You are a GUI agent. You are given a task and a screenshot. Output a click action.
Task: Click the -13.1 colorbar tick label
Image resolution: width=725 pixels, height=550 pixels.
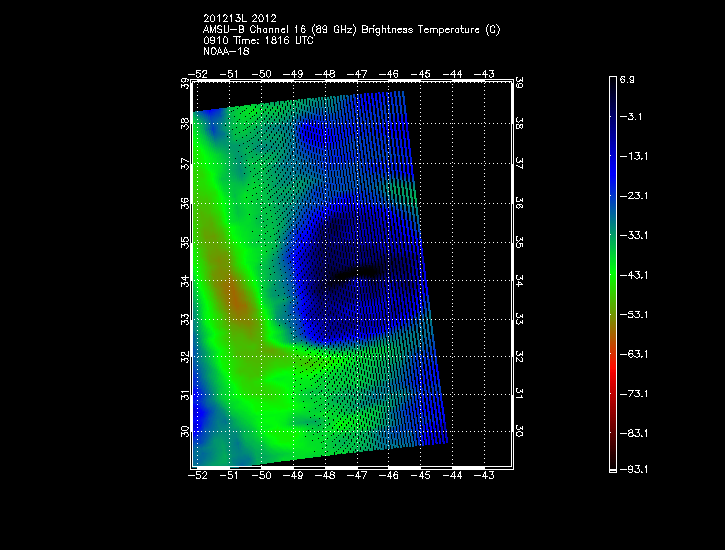click(634, 157)
